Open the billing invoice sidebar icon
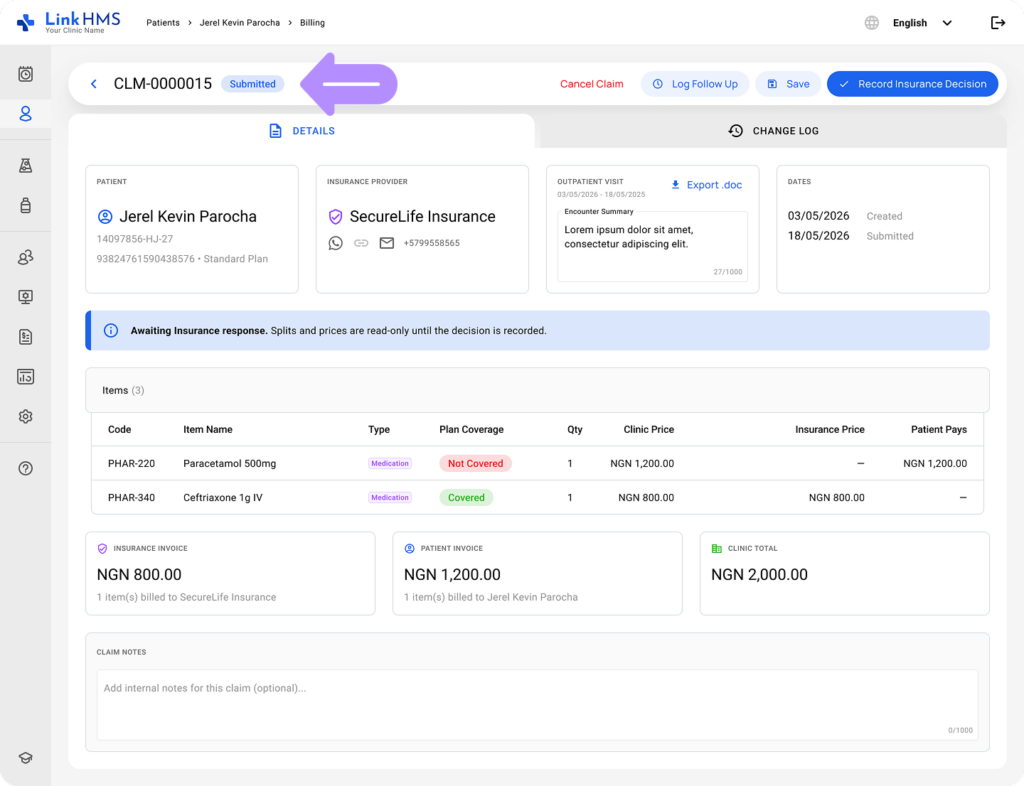Viewport: 1024px width, 786px height. click(25, 337)
